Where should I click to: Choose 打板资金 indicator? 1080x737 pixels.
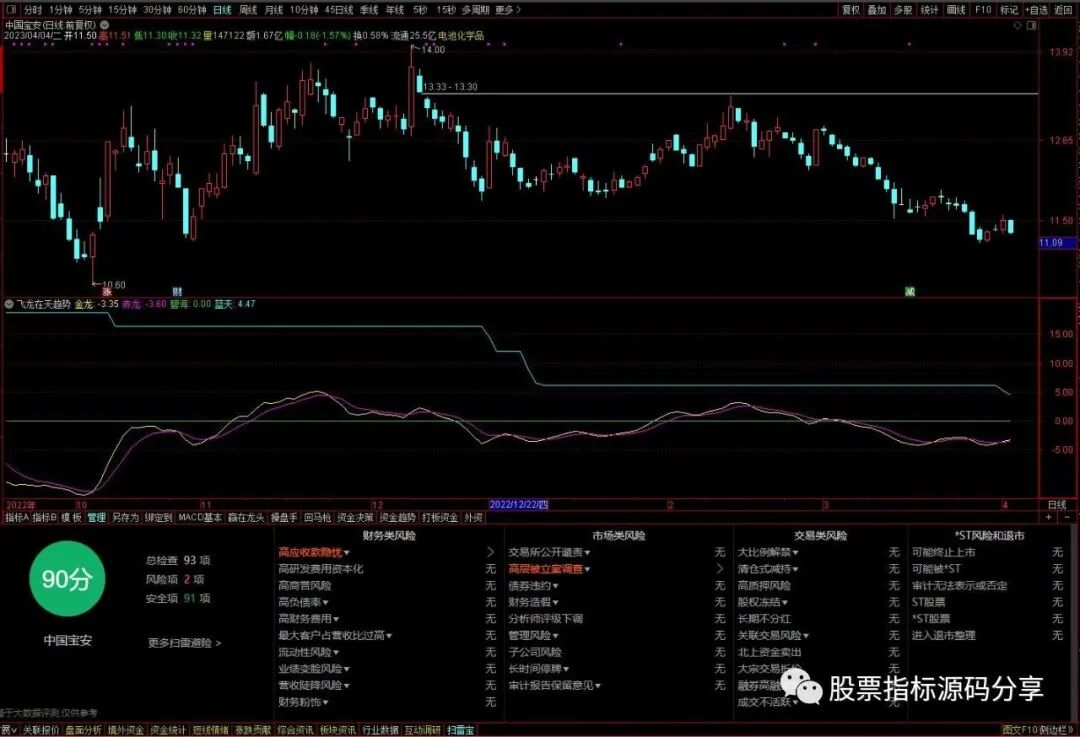(x=440, y=517)
